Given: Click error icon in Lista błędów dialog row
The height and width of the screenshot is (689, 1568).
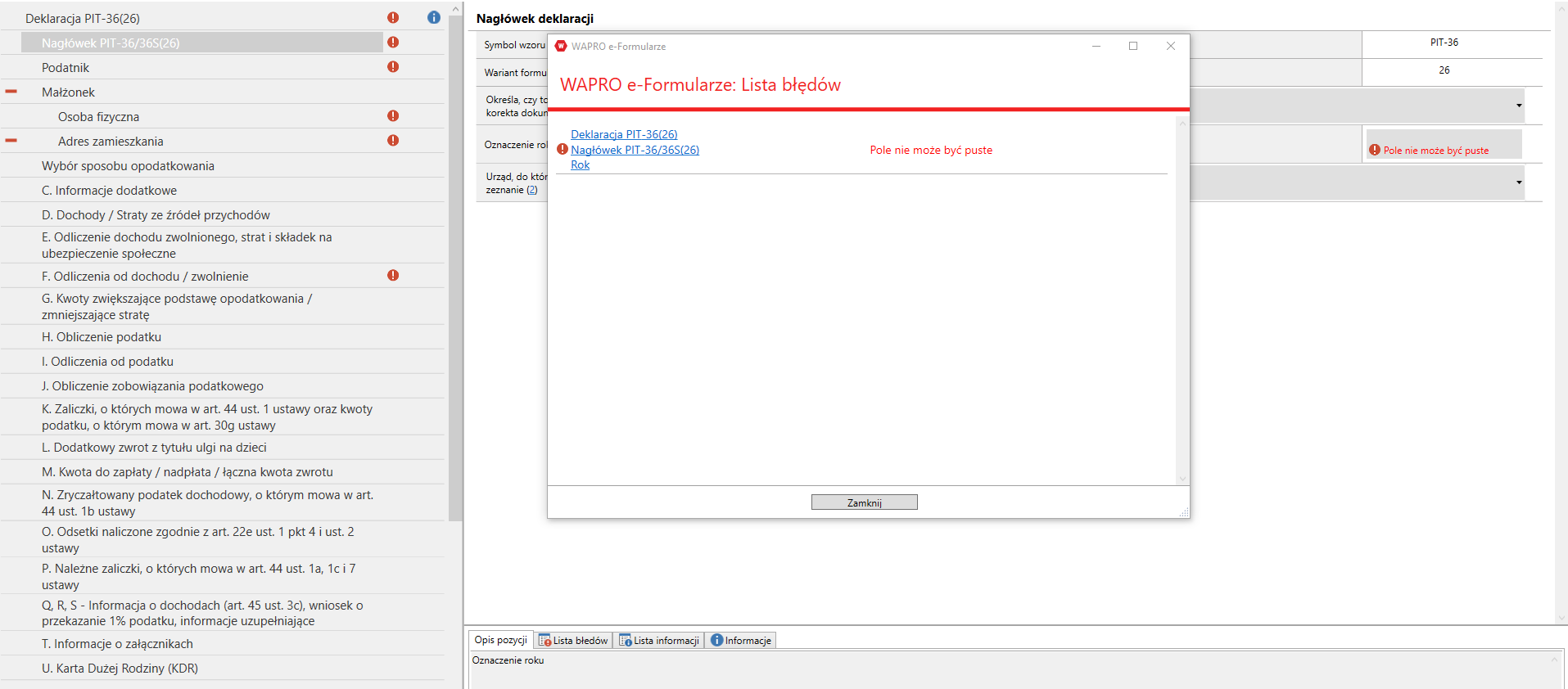Looking at the screenshot, I should point(563,149).
